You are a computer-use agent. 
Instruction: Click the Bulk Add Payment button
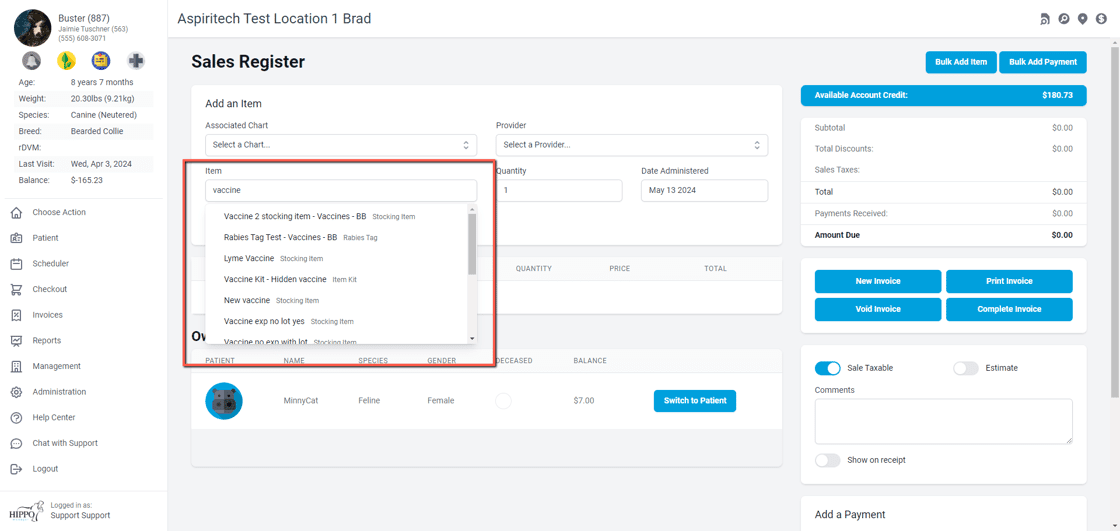[x=1043, y=62]
